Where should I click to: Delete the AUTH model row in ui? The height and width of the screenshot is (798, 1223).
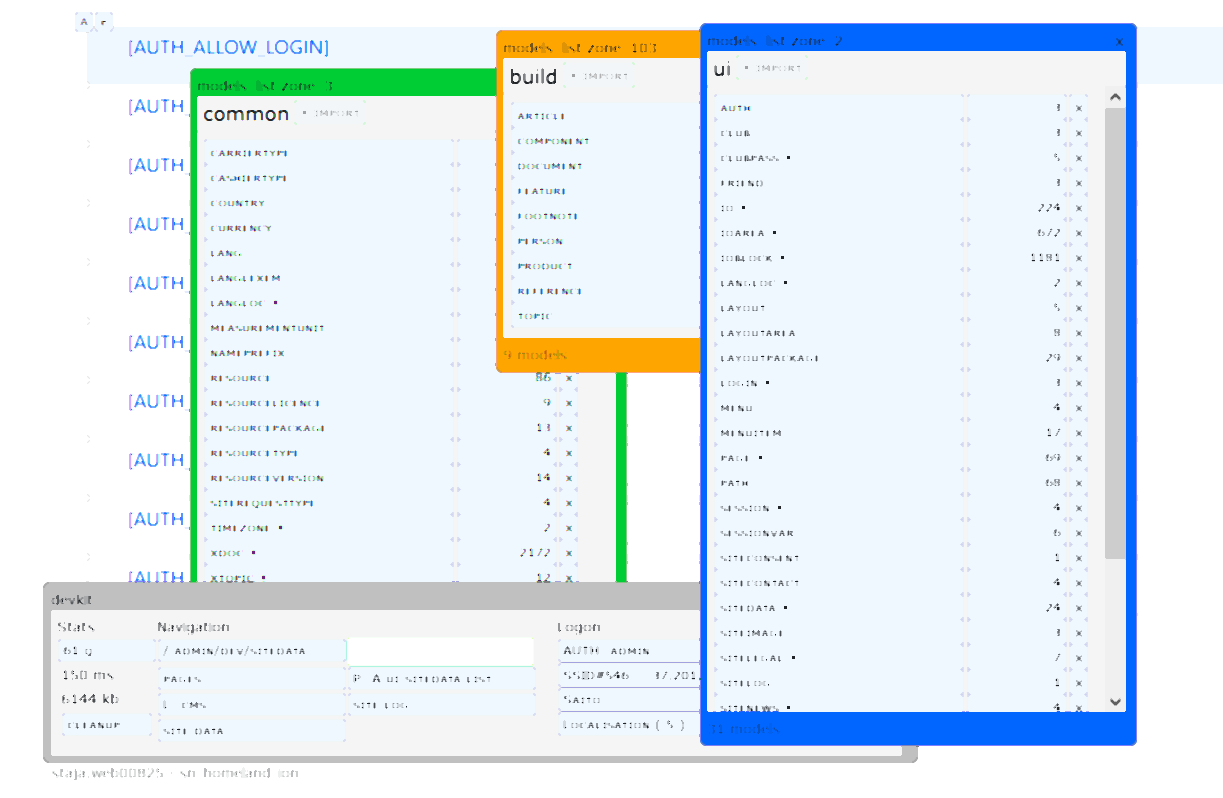point(1079,108)
